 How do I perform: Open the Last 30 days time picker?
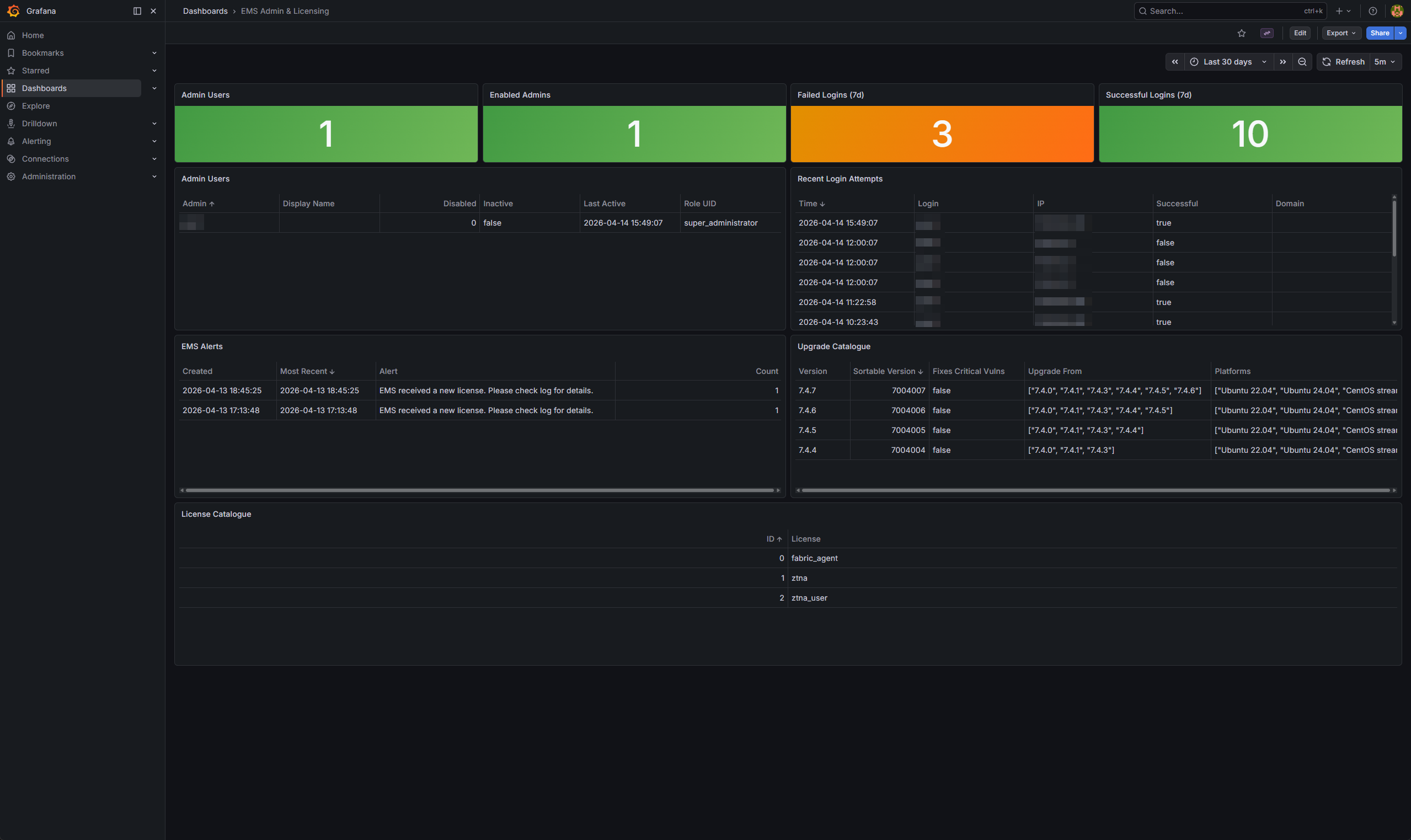tap(1228, 62)
